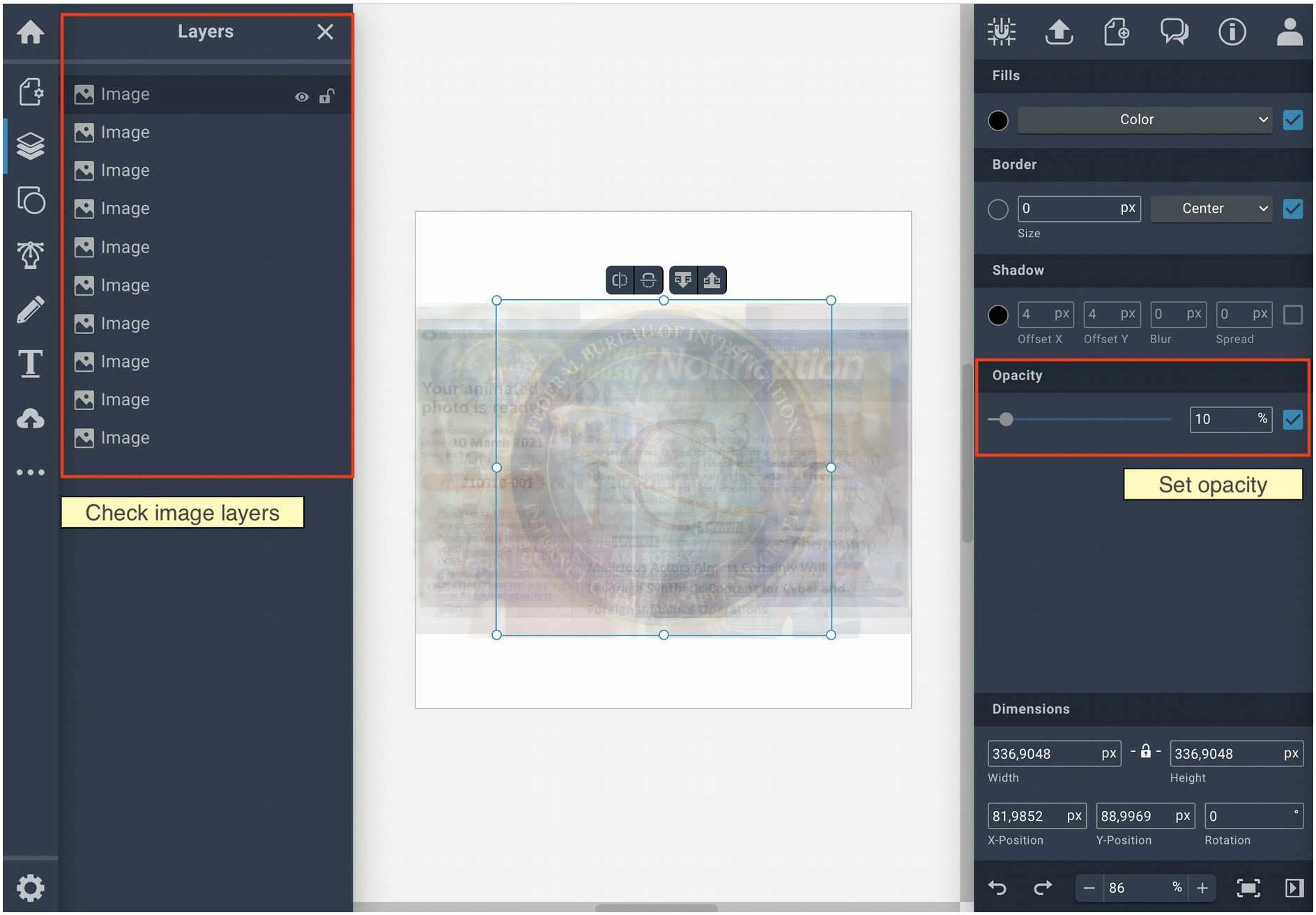
Task: Toggle the snapping magnet icon
Action: pos(1002,32)
